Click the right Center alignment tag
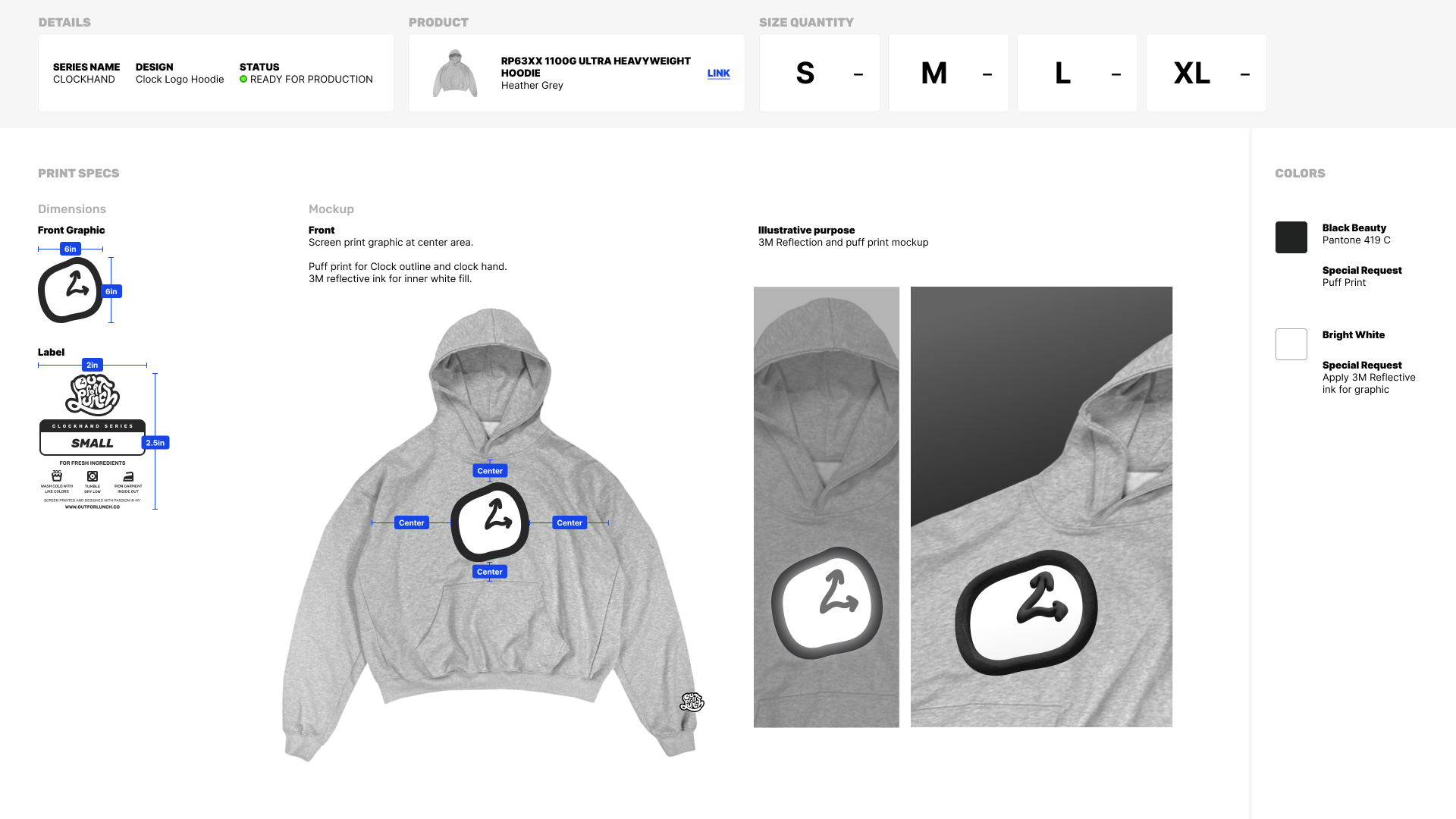 coord(570,522)
